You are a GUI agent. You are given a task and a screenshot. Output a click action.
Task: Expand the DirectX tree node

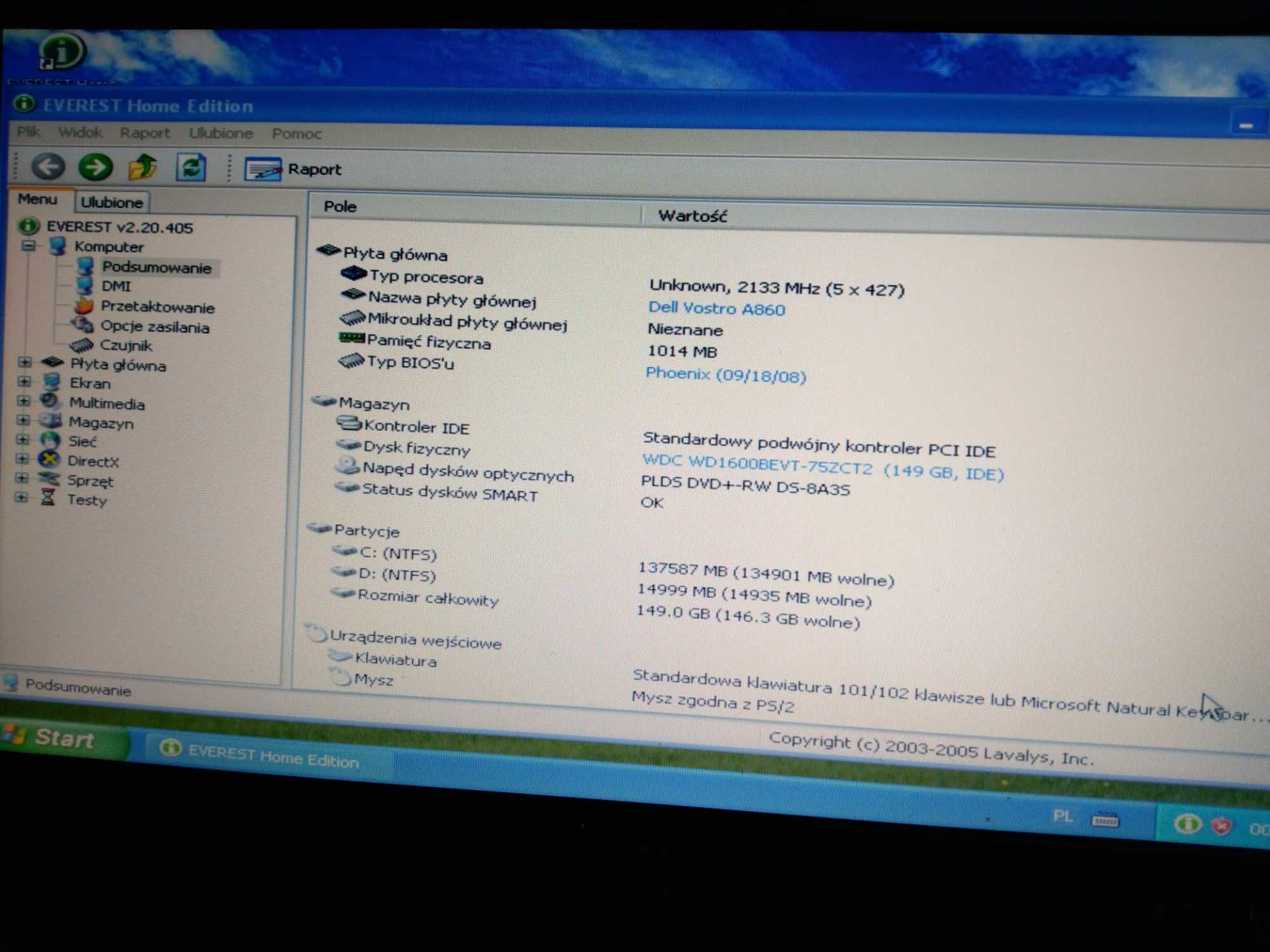(x=22, y=458)
